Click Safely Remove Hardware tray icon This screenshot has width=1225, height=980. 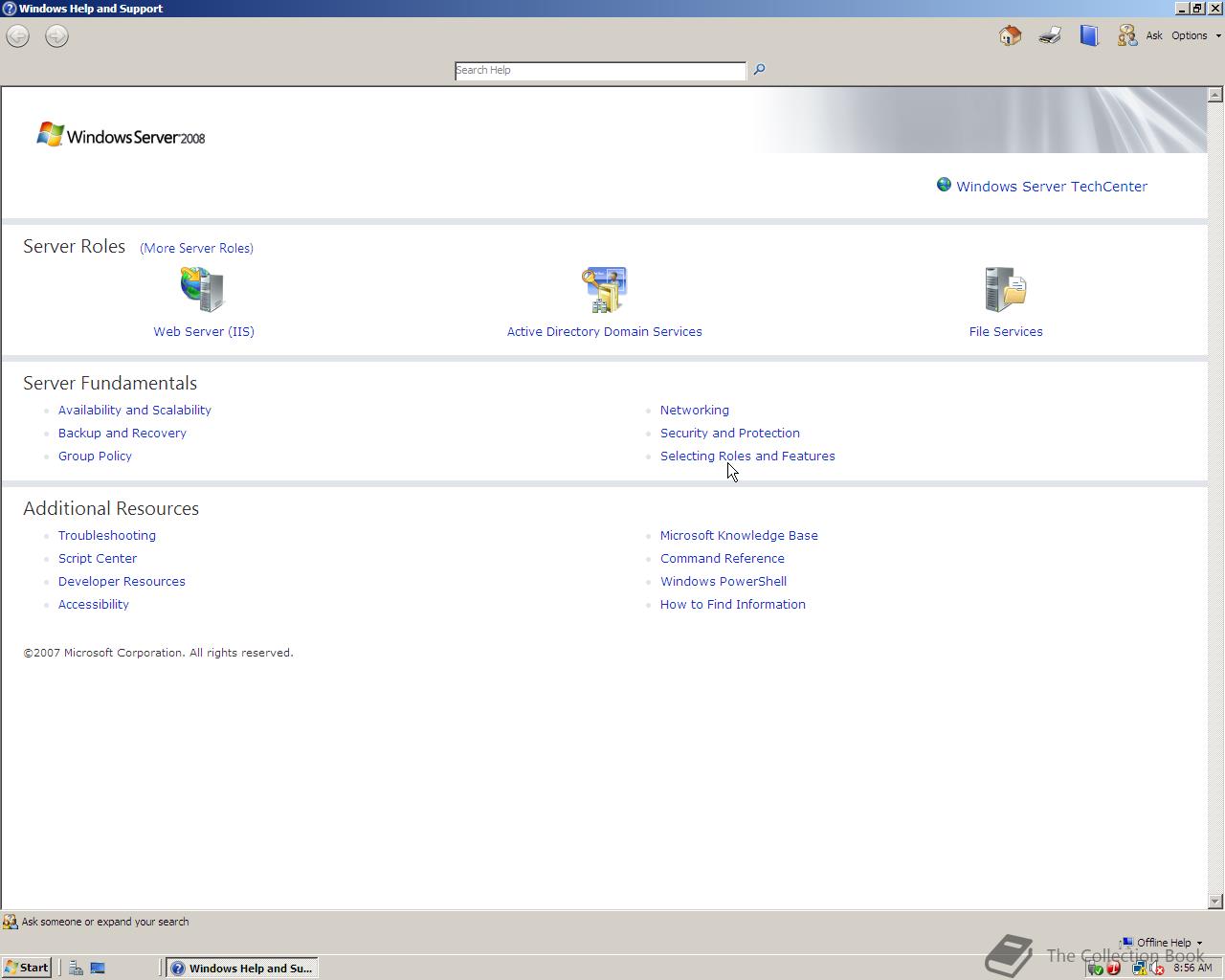point(1096,969)
